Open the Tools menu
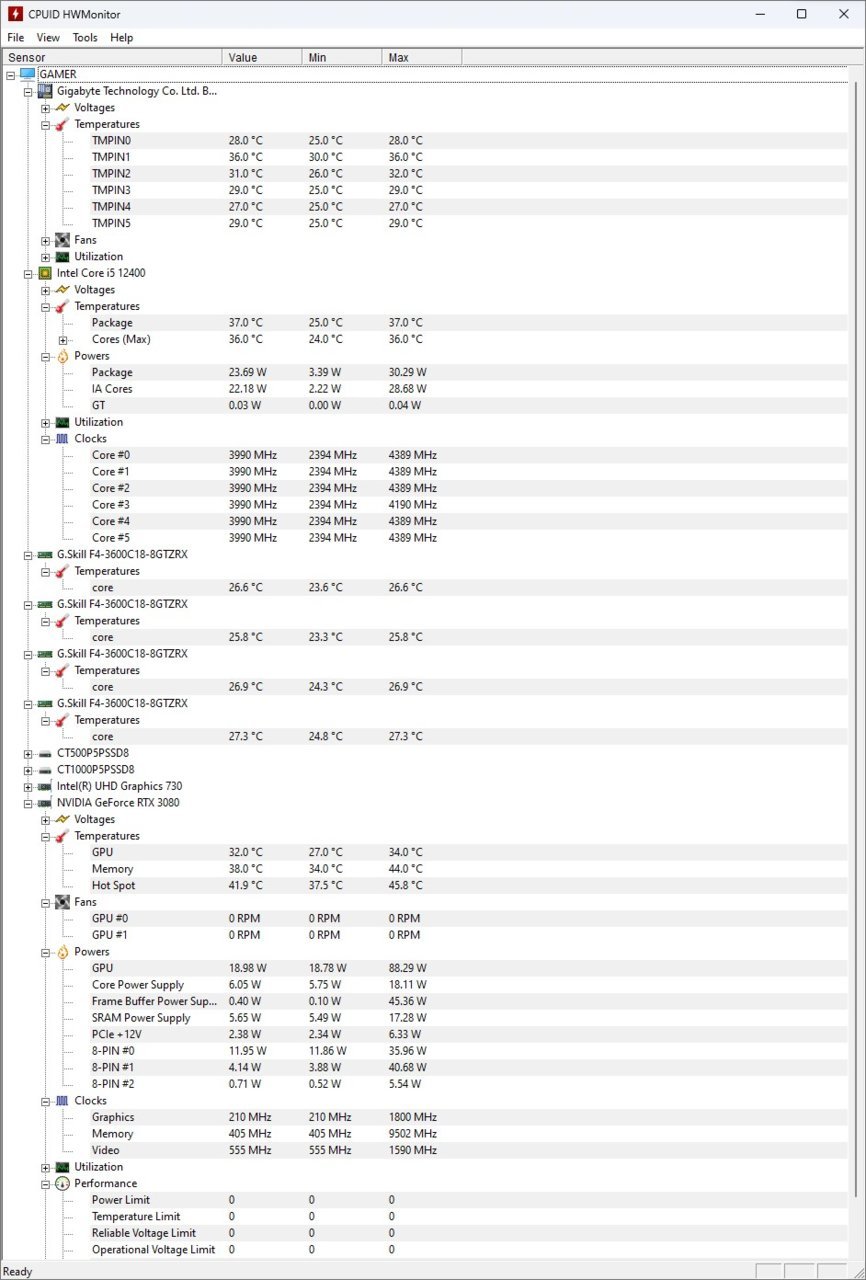This screenshot has width=866, height=1280. 85,37
